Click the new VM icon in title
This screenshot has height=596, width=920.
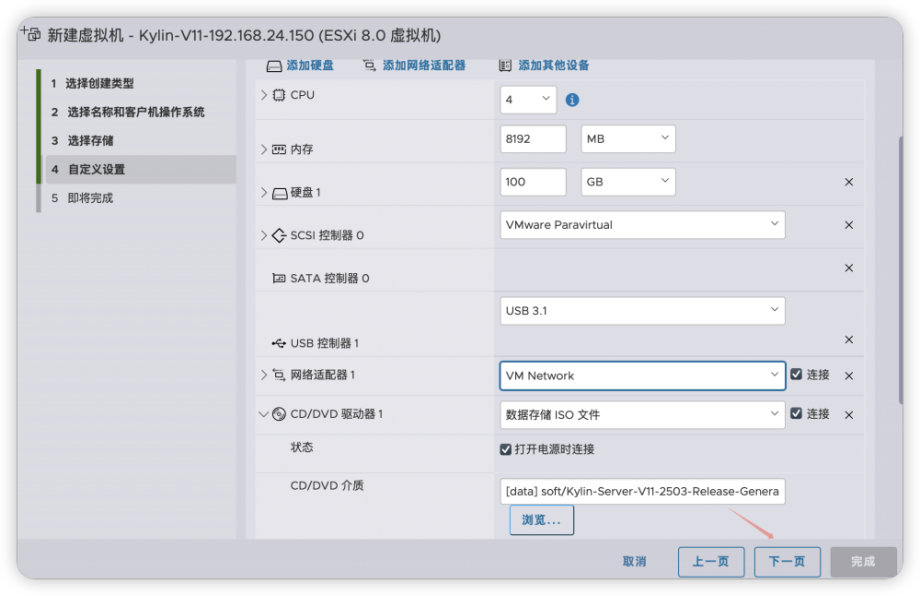click(31, 34)
